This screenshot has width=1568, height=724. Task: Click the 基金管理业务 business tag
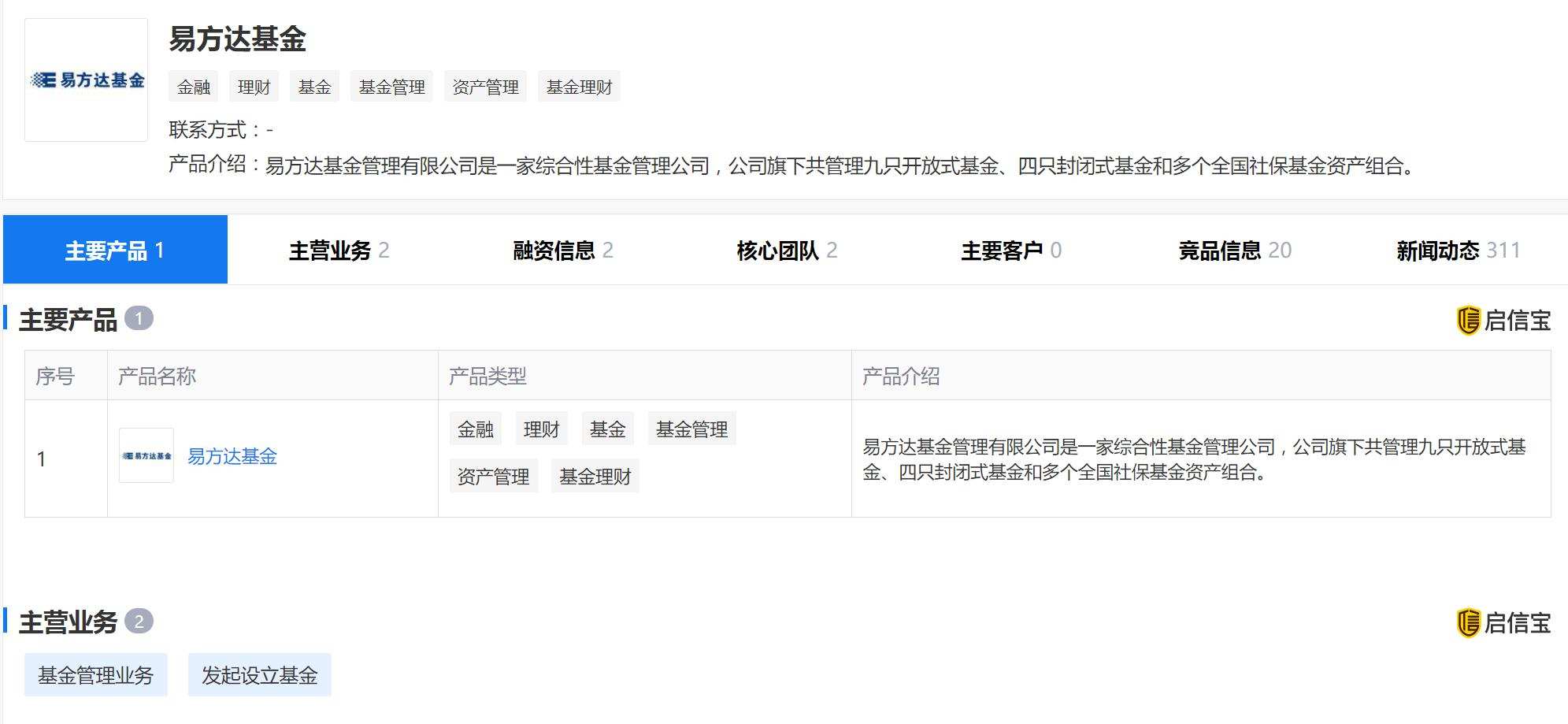(x=96, y=675)
